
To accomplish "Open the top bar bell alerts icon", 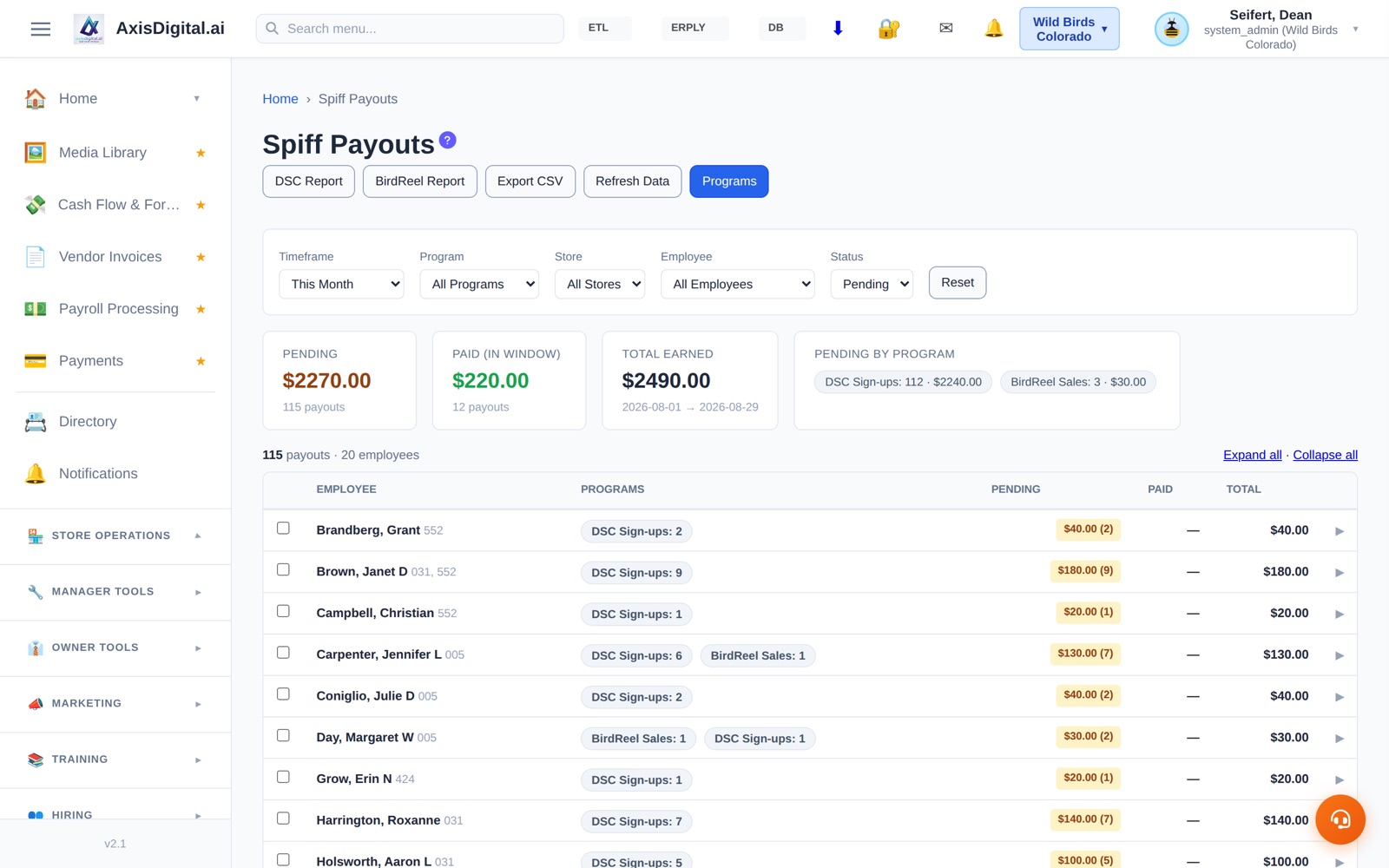I will [994, 29].
